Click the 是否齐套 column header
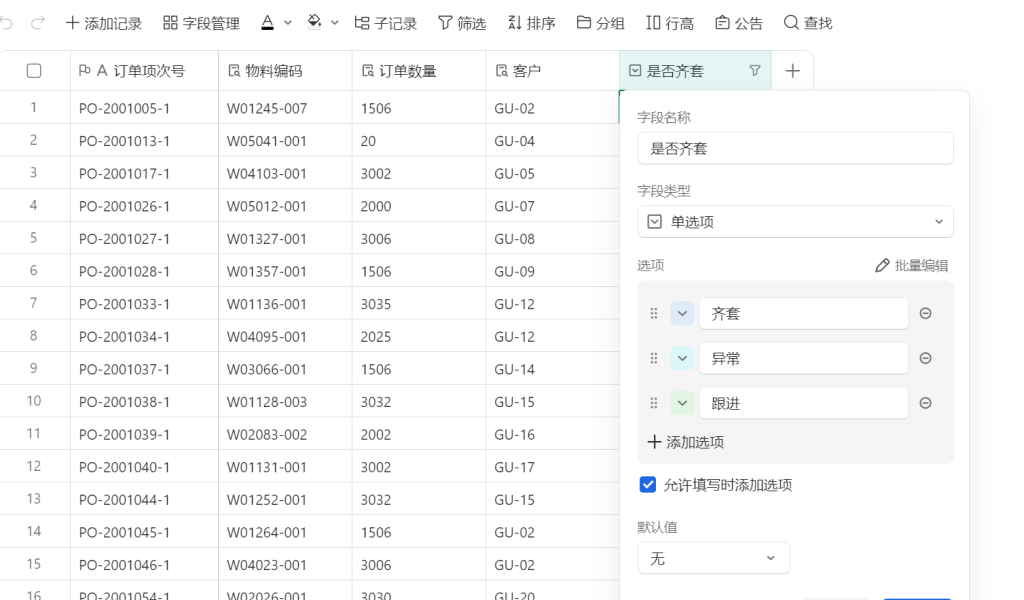This screenshot has height=600, width=1024. point(695,71)
